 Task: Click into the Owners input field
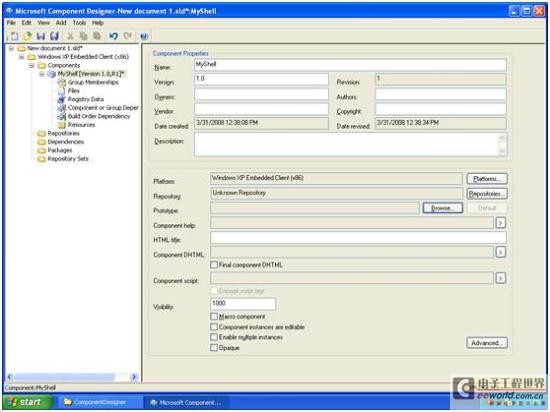coord(261,94)
